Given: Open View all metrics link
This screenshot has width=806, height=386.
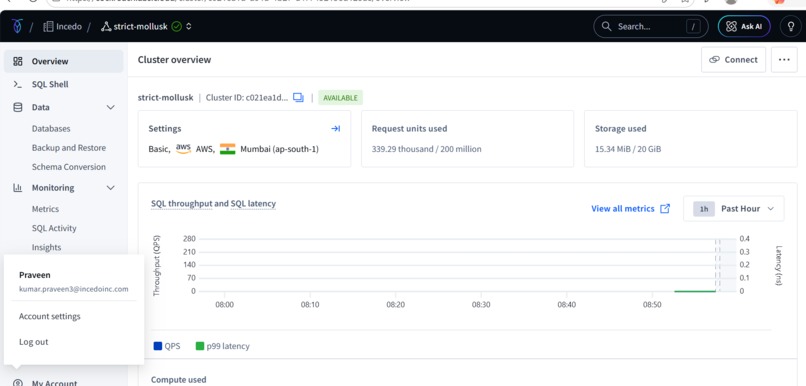Looking at the screenshot, I should tap(623, 209).
